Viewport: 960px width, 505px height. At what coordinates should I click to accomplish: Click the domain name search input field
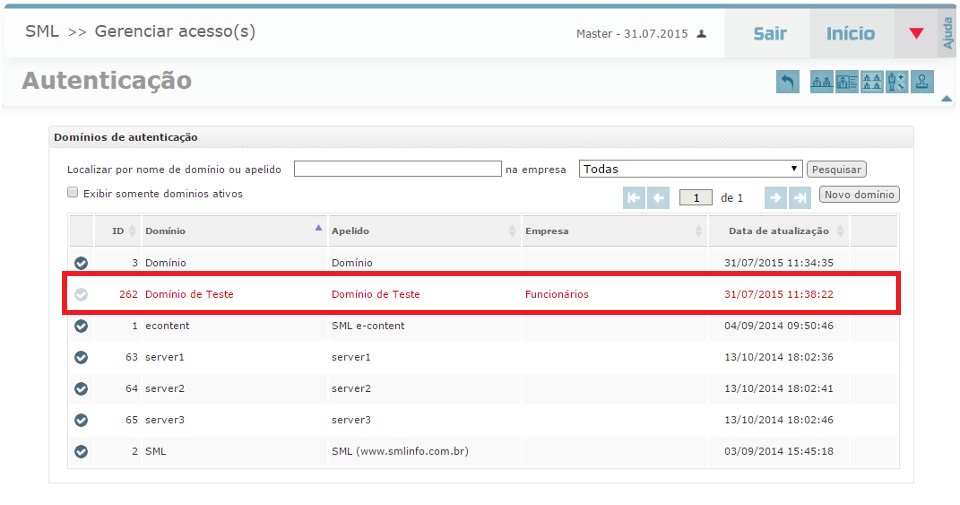tap(397, 169)
